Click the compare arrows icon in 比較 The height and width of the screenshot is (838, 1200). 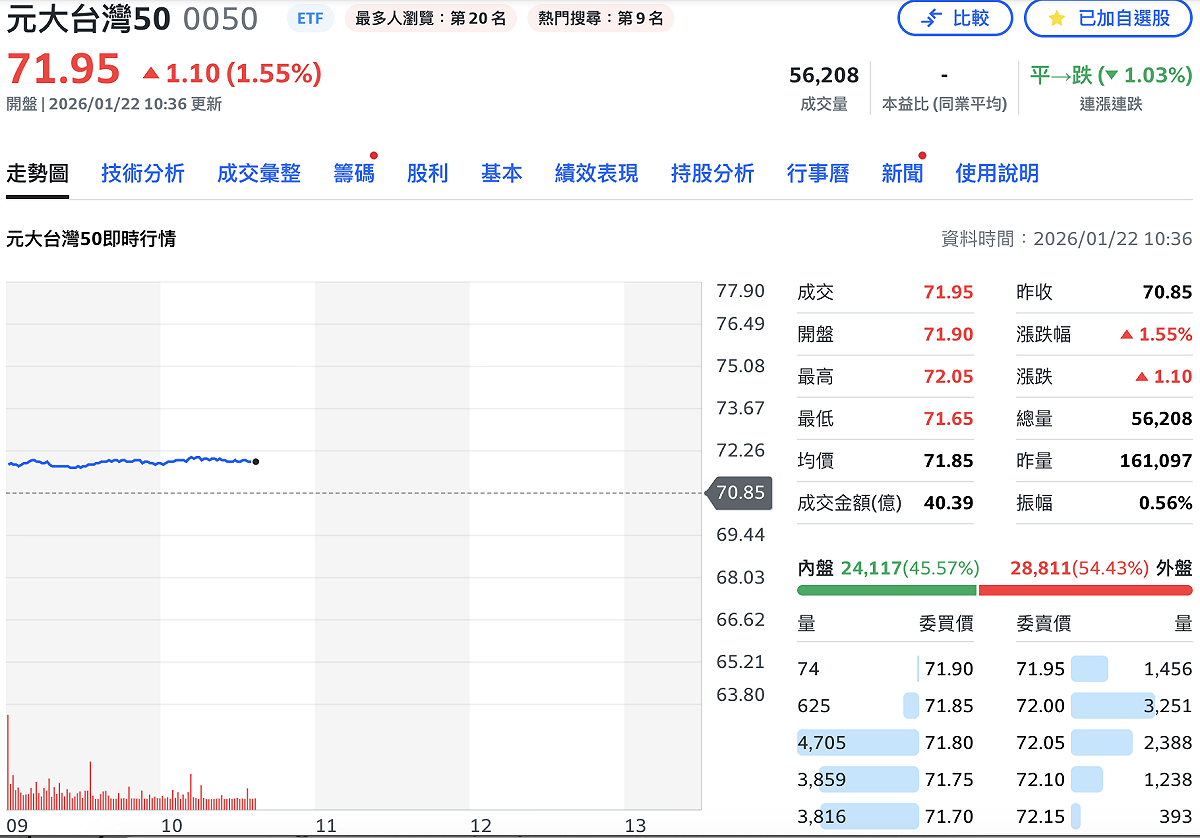pos(931,18)
